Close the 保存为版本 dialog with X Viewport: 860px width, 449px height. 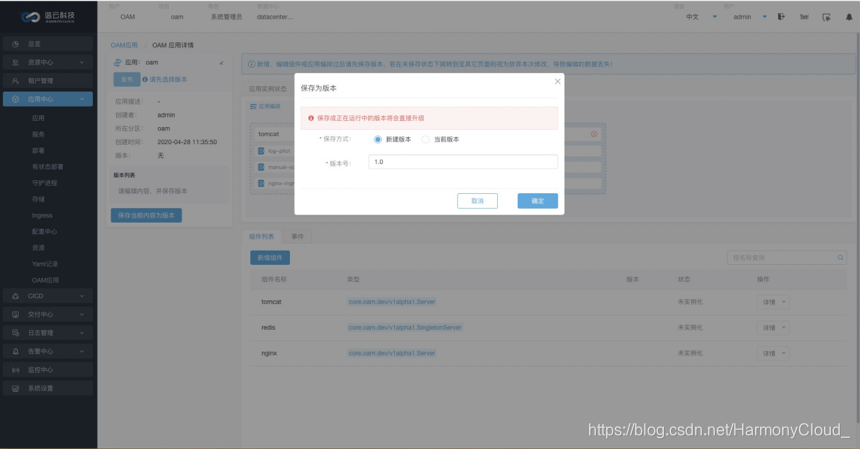(557, 81)
